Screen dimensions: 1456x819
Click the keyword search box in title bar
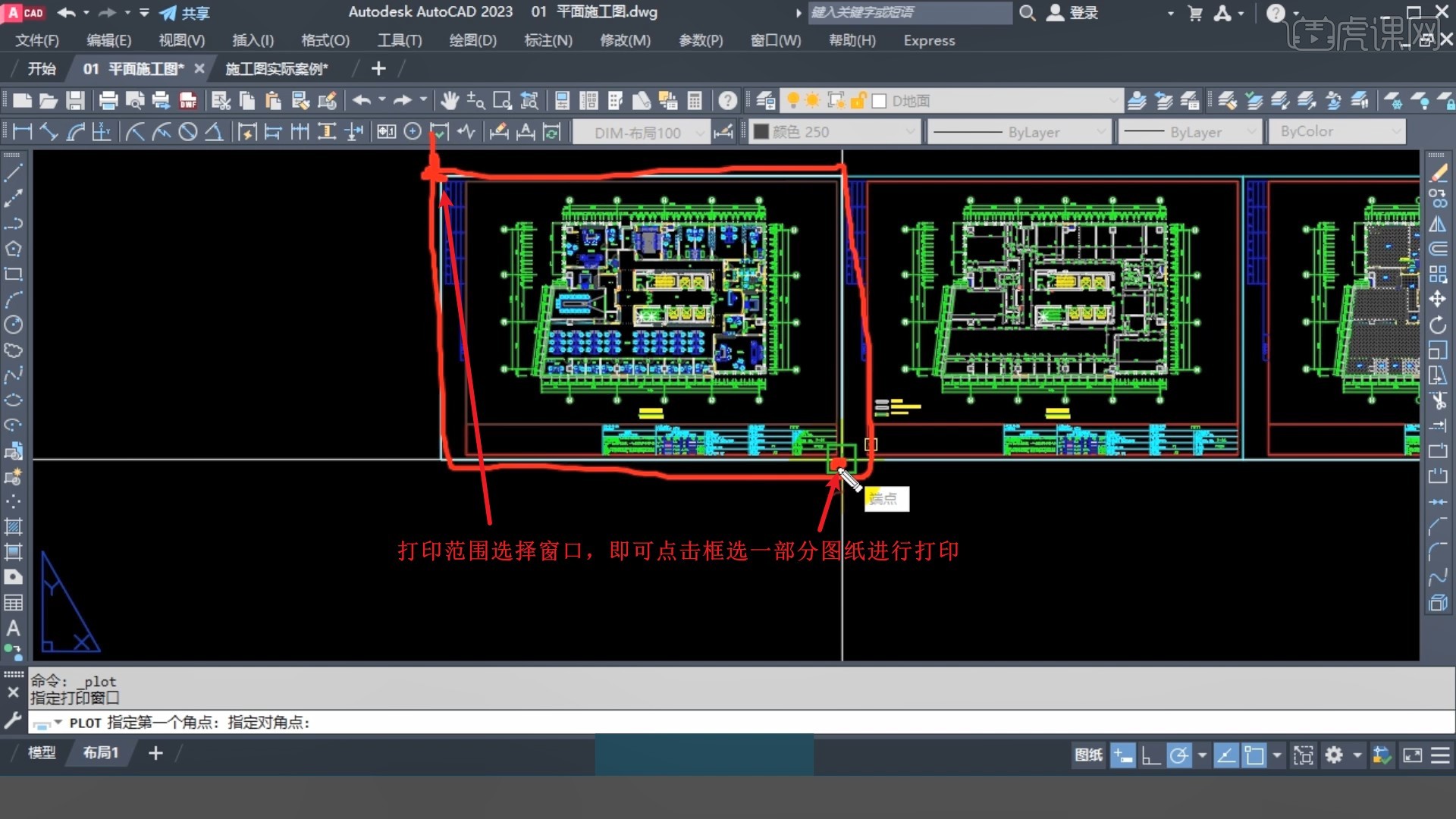pos(909,13)
